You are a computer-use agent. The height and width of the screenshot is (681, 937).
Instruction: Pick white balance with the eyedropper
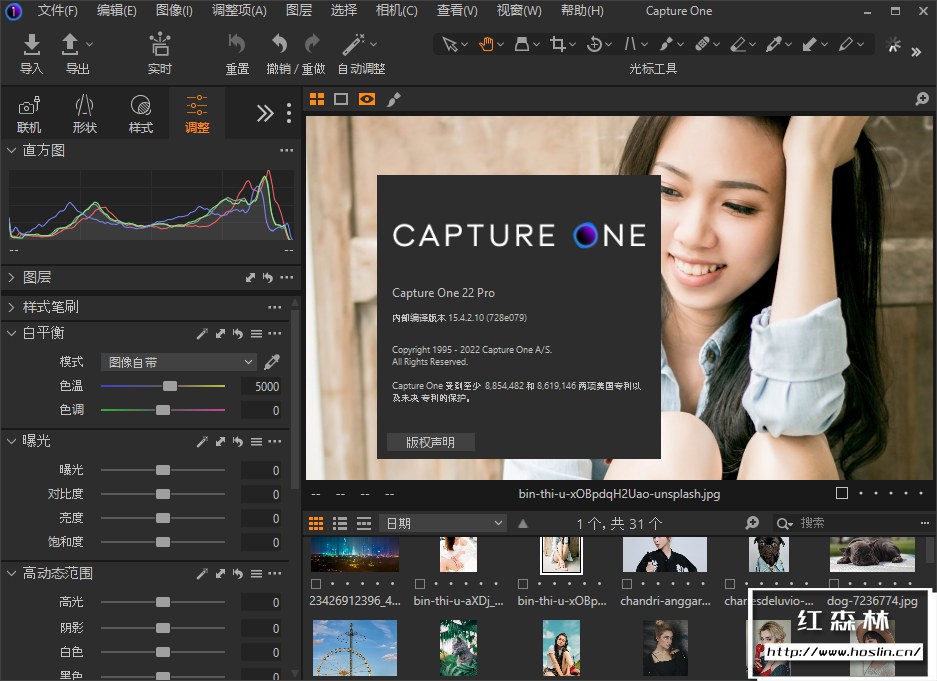click(x=271, y=362)
